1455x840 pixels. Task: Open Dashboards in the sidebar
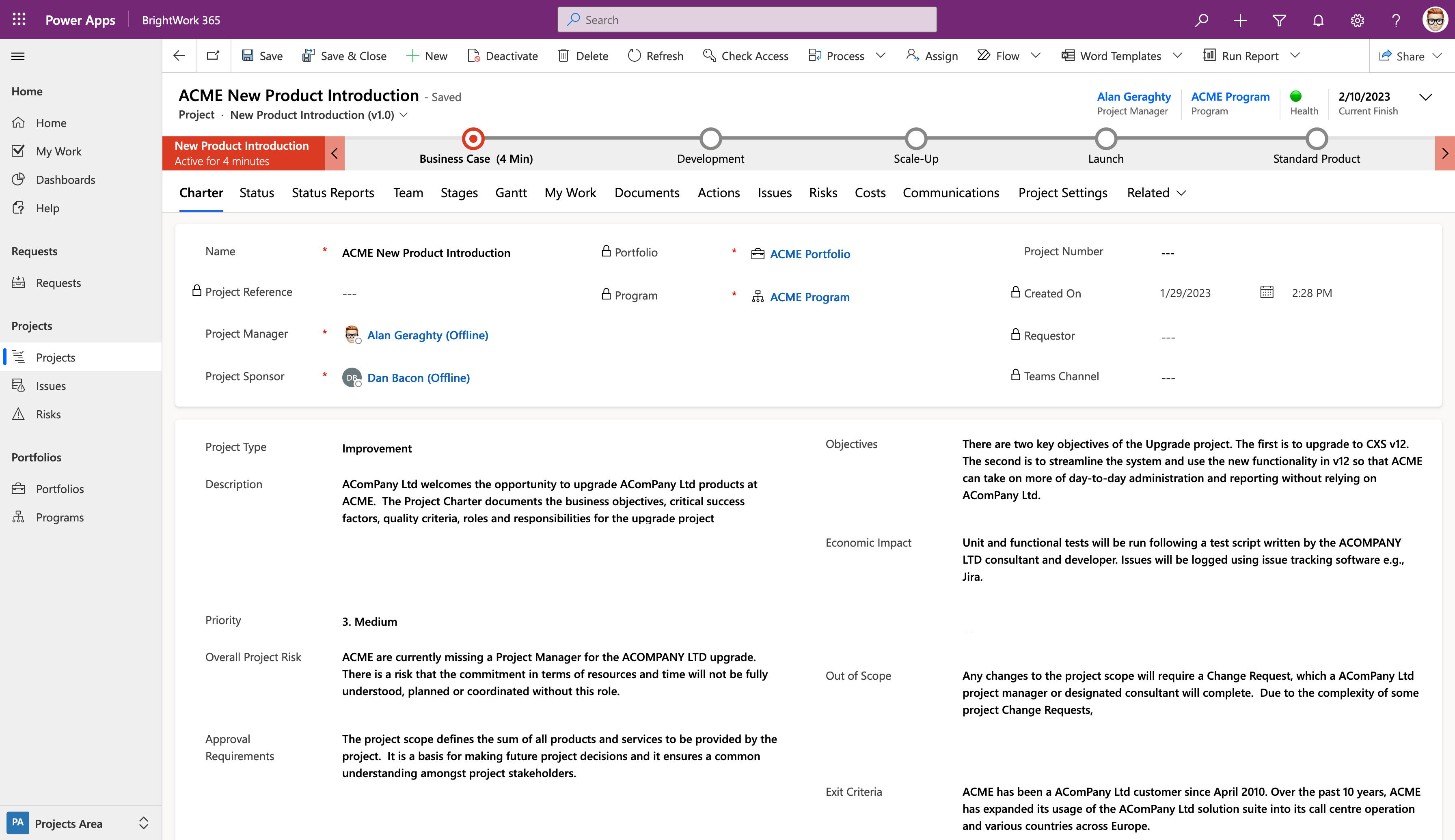(81, 179)
